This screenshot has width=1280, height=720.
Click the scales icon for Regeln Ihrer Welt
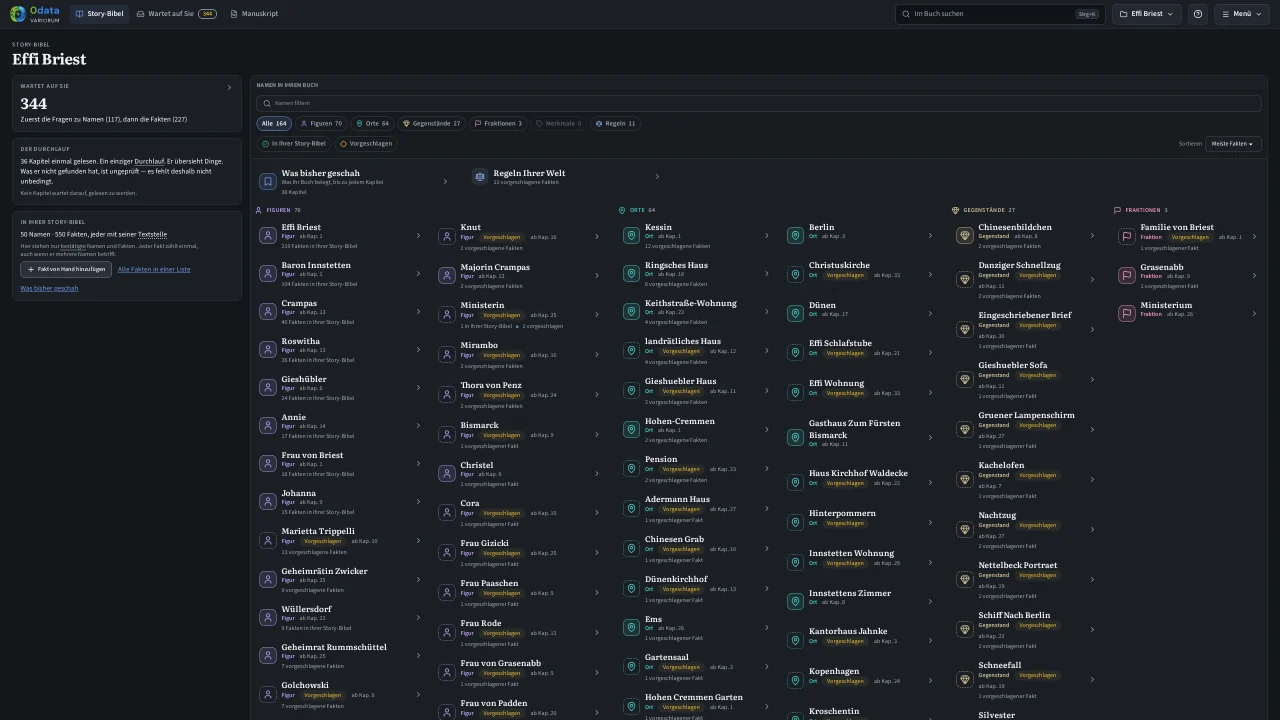click(x=480, y=177)
